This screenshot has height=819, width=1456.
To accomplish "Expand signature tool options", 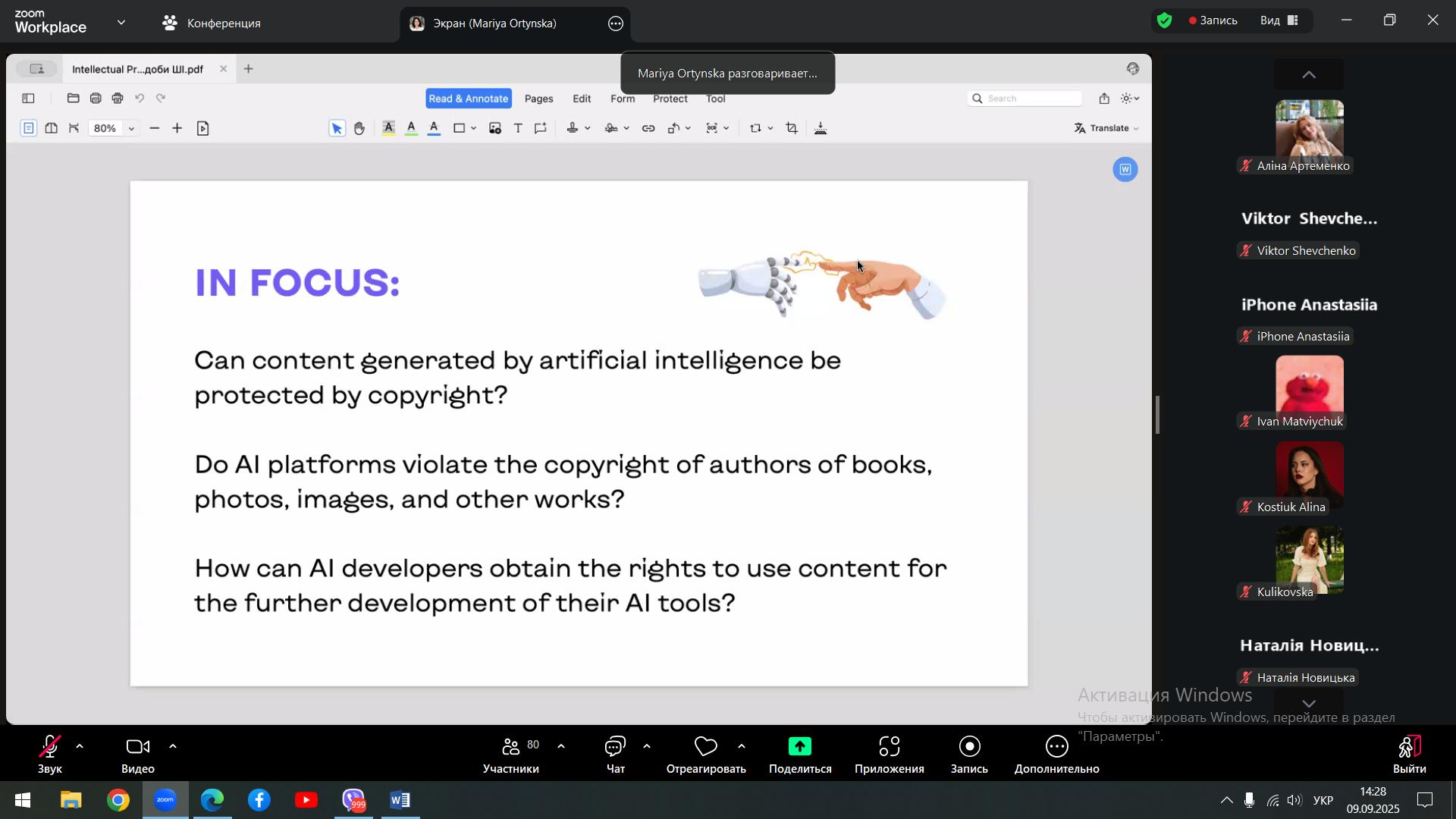I will coord(626,129).
